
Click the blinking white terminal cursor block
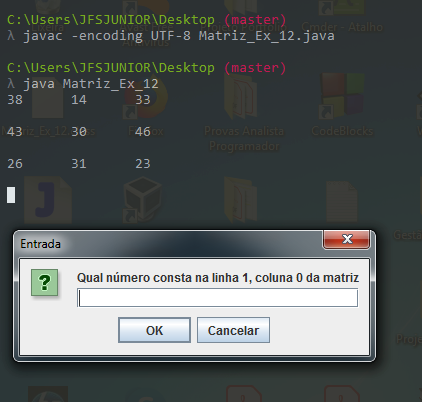pyautogui.click(x=11, y=195)
